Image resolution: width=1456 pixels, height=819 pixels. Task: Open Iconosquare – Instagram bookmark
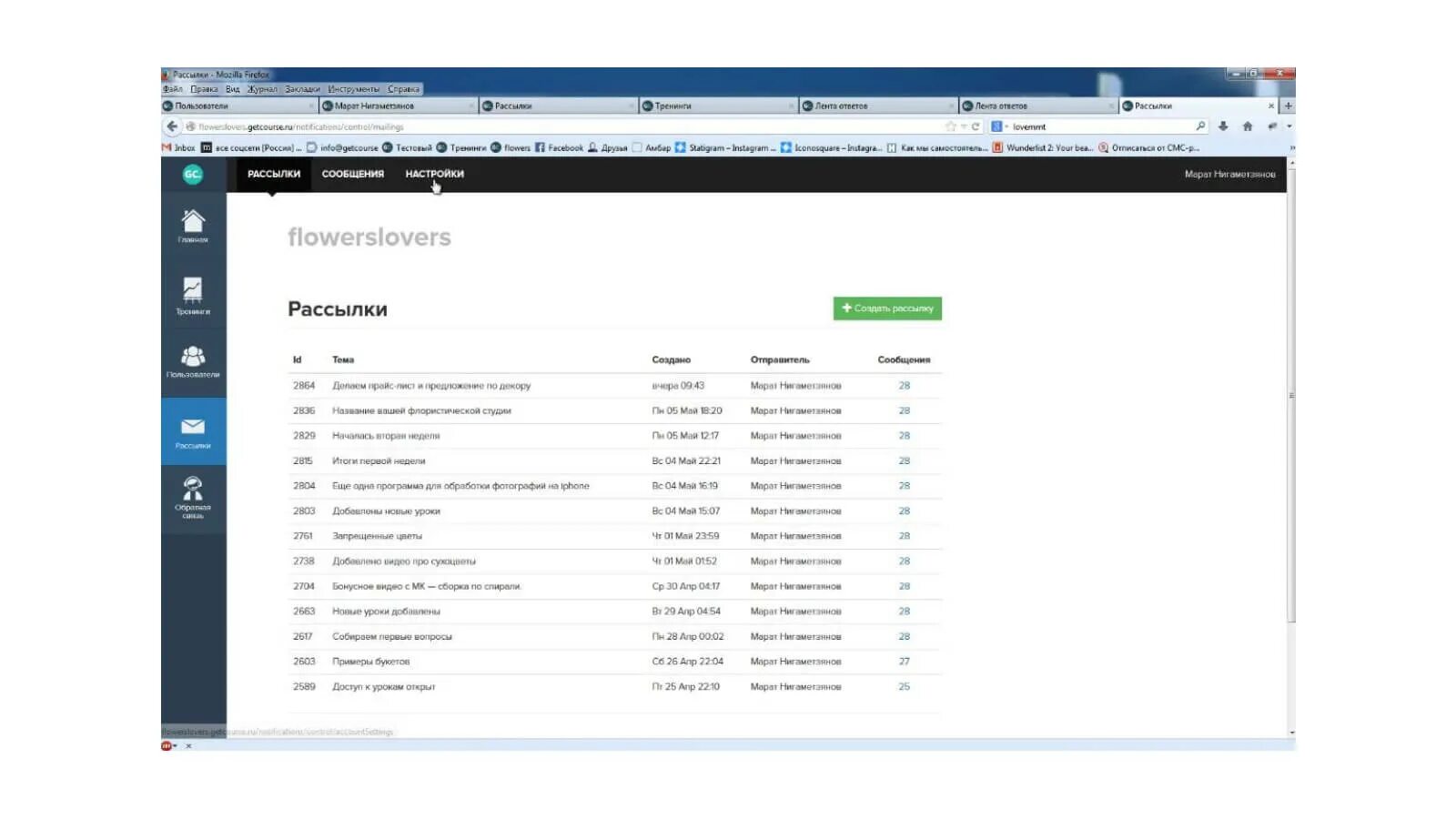coord(832,147)
